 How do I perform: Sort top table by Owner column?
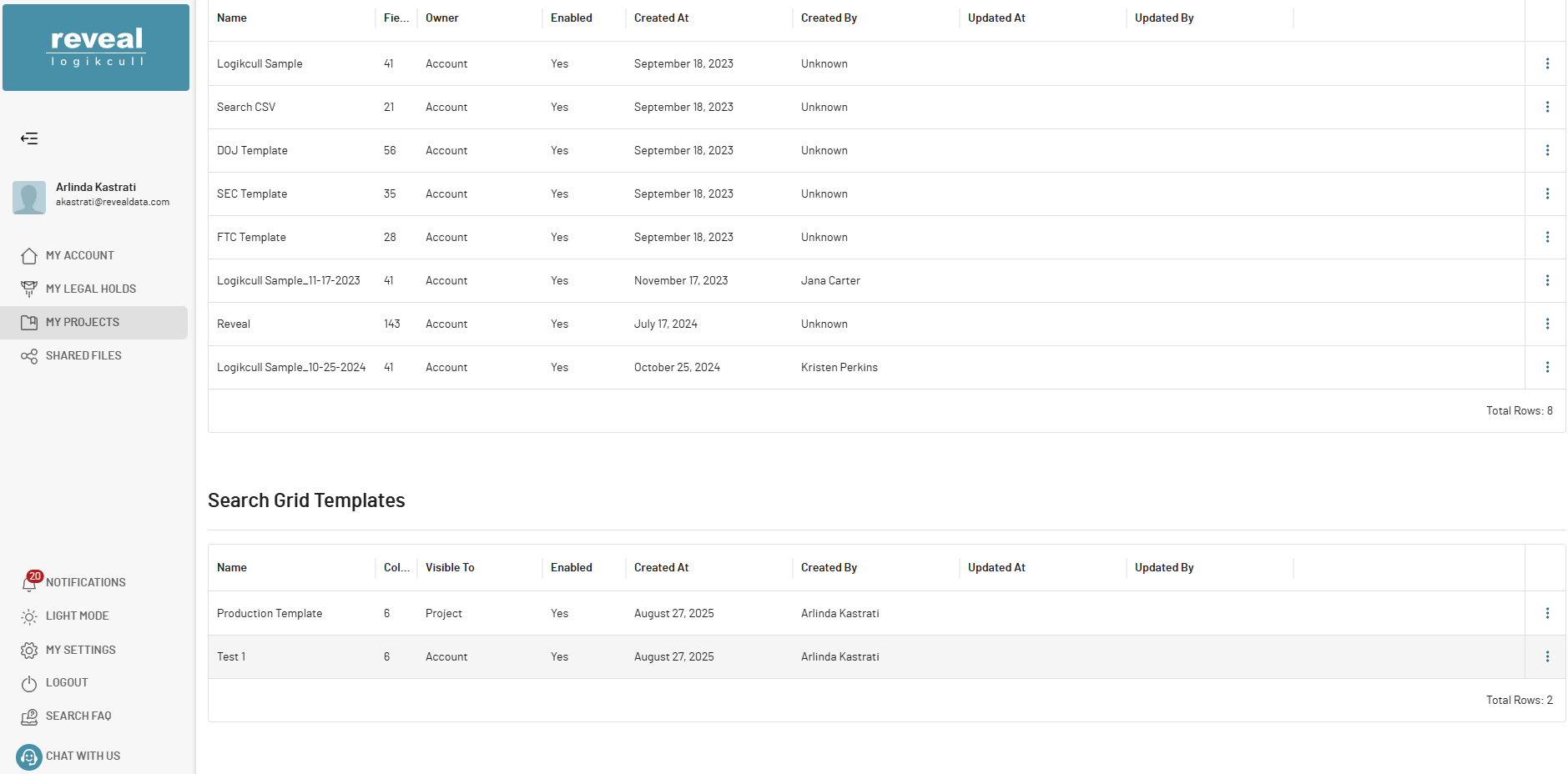tap(442, 18)
